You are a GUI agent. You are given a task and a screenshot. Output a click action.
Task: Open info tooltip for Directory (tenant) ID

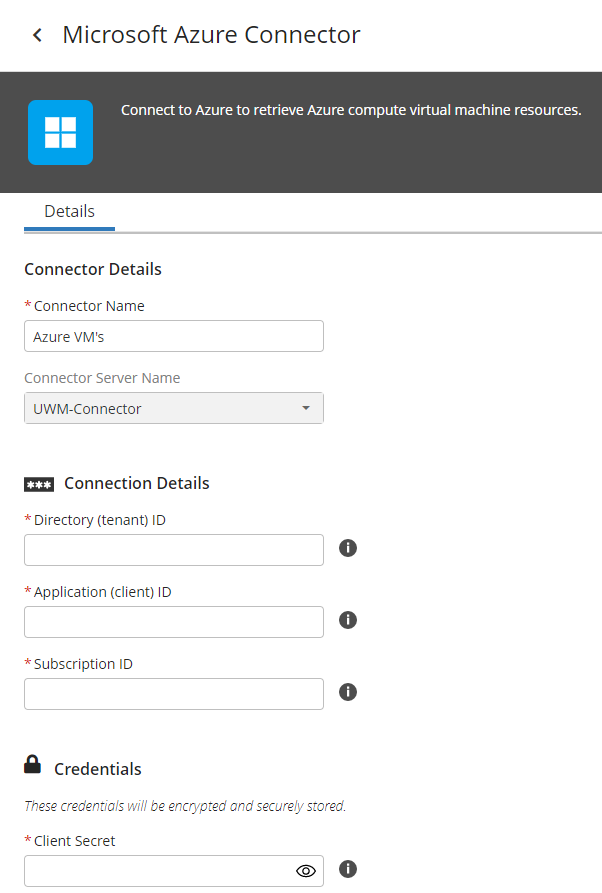(347, 548)
